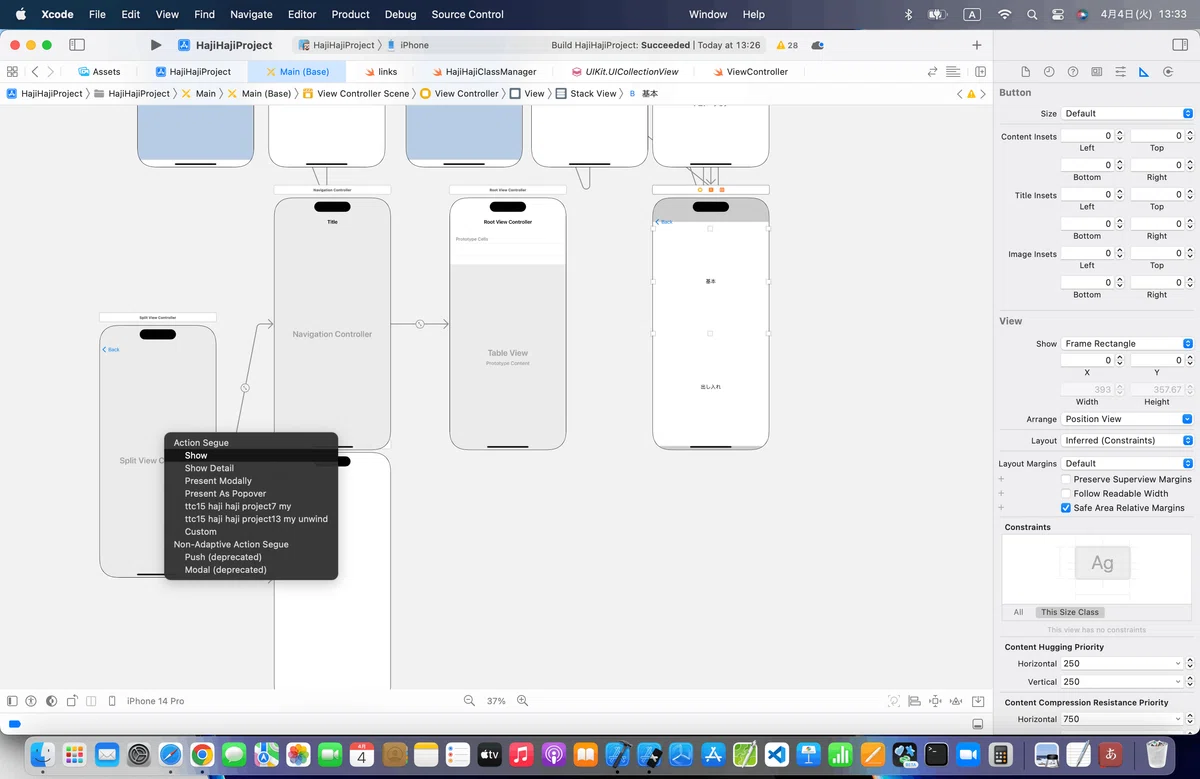Image resolution: width=1200 pixels, height=779 pixels.
Task: Increment Content Insets Left stepper
Action: pos(1120,133)
